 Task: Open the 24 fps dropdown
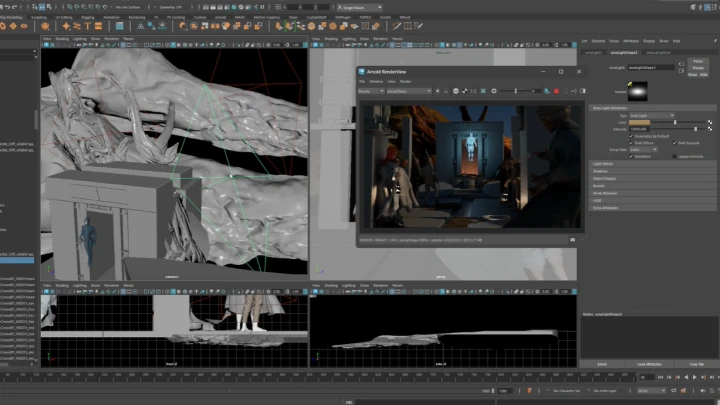(x=651, y=391)
